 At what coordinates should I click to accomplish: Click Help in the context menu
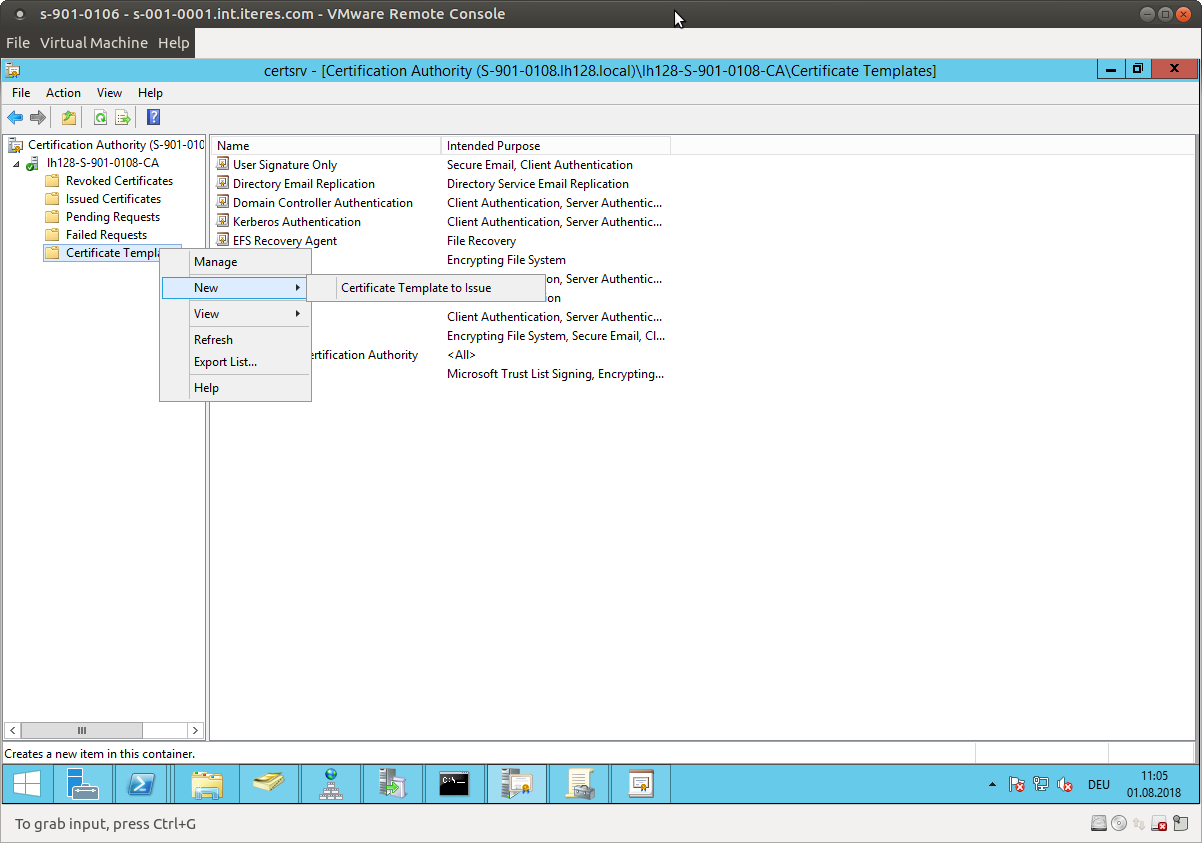(x=206, y=388)
